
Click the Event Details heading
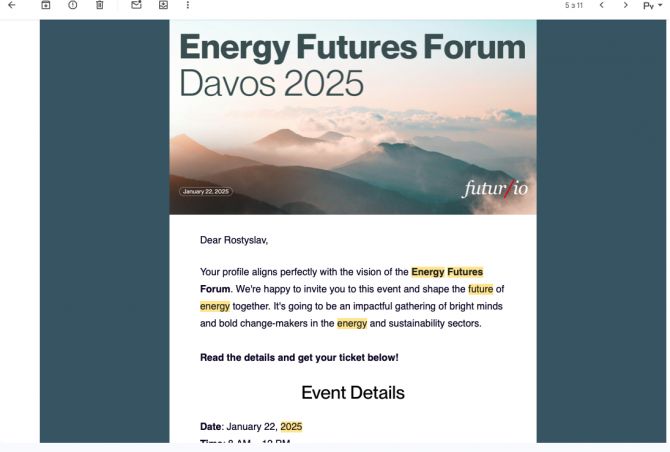(x=353, y=393)
